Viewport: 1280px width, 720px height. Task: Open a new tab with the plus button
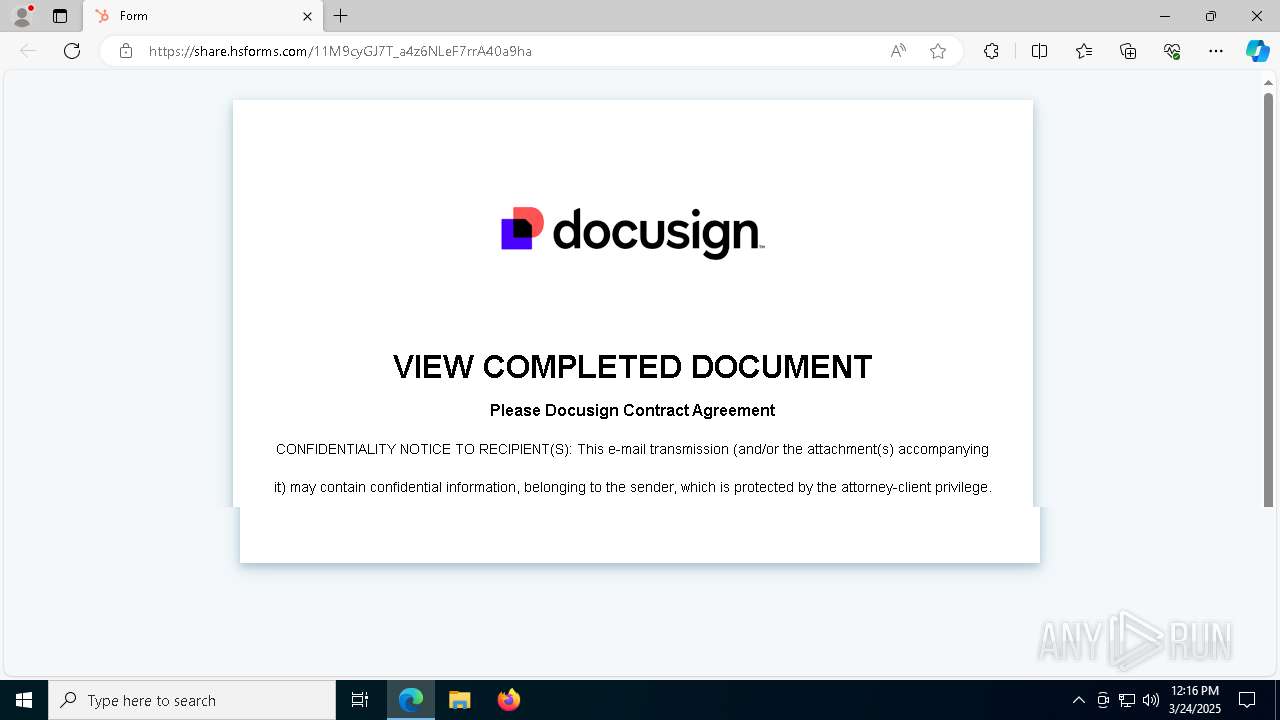point(341,16)
